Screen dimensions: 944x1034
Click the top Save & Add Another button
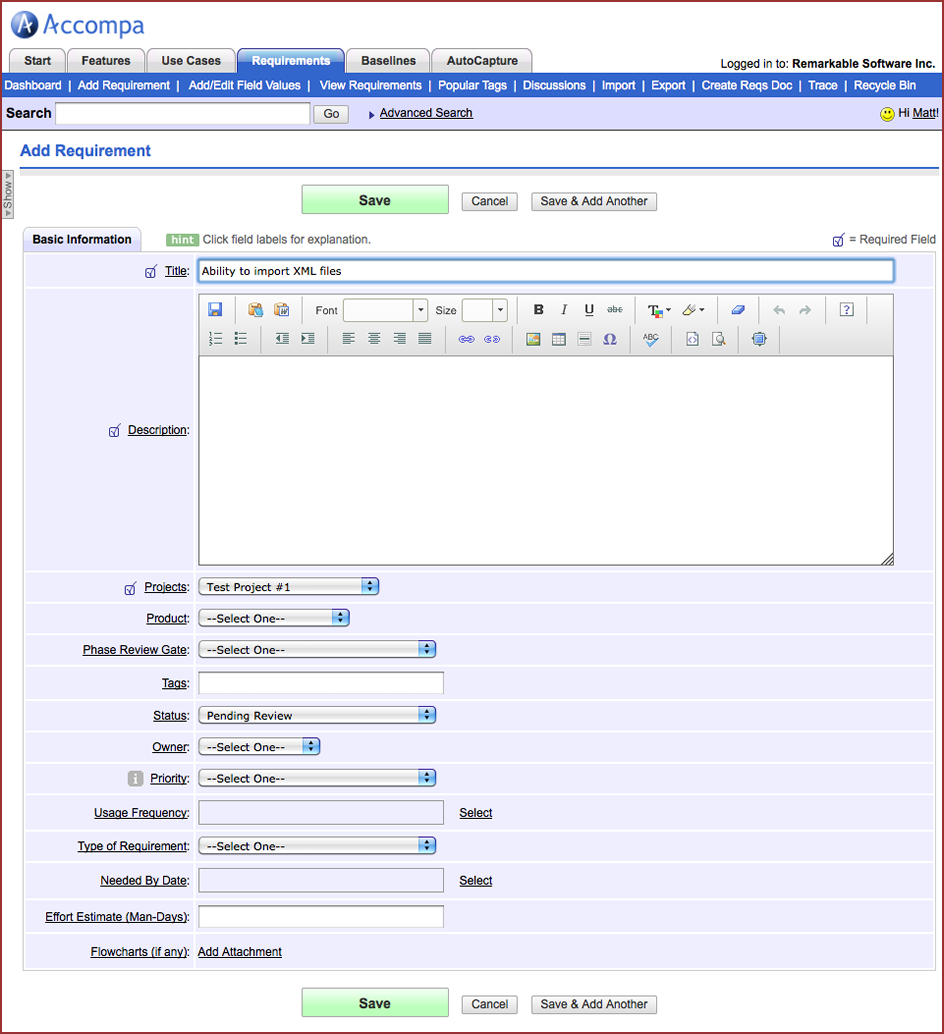pyautogui.click(x=594, y=201)
